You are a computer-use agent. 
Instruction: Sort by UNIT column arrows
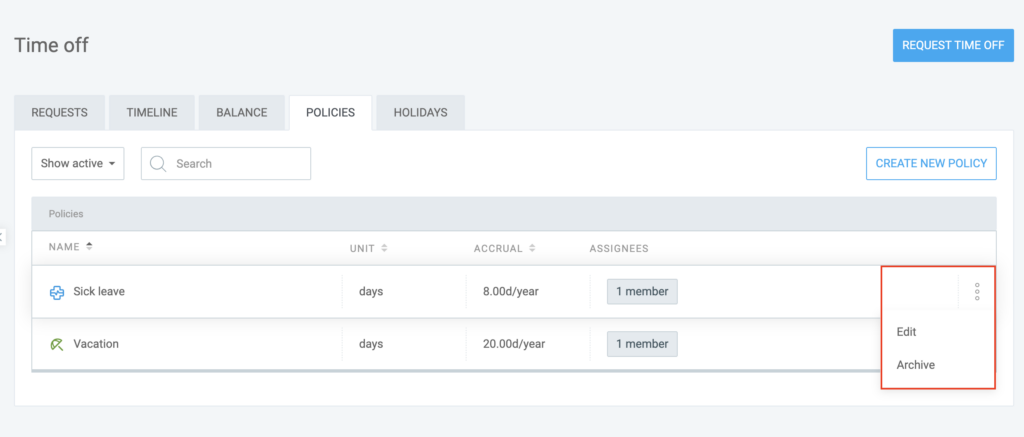click(x=384, y=248)
